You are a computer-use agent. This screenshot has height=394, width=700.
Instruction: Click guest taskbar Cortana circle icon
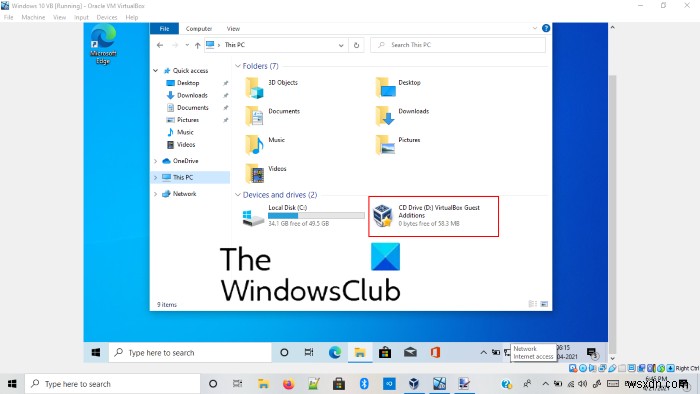pos(284,353)
